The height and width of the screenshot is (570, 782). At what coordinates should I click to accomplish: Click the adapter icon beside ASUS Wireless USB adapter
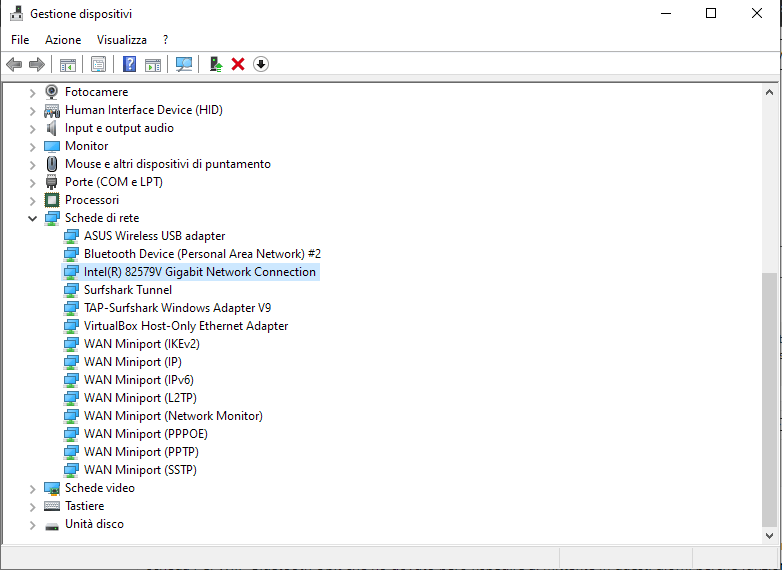pos(71,236)
